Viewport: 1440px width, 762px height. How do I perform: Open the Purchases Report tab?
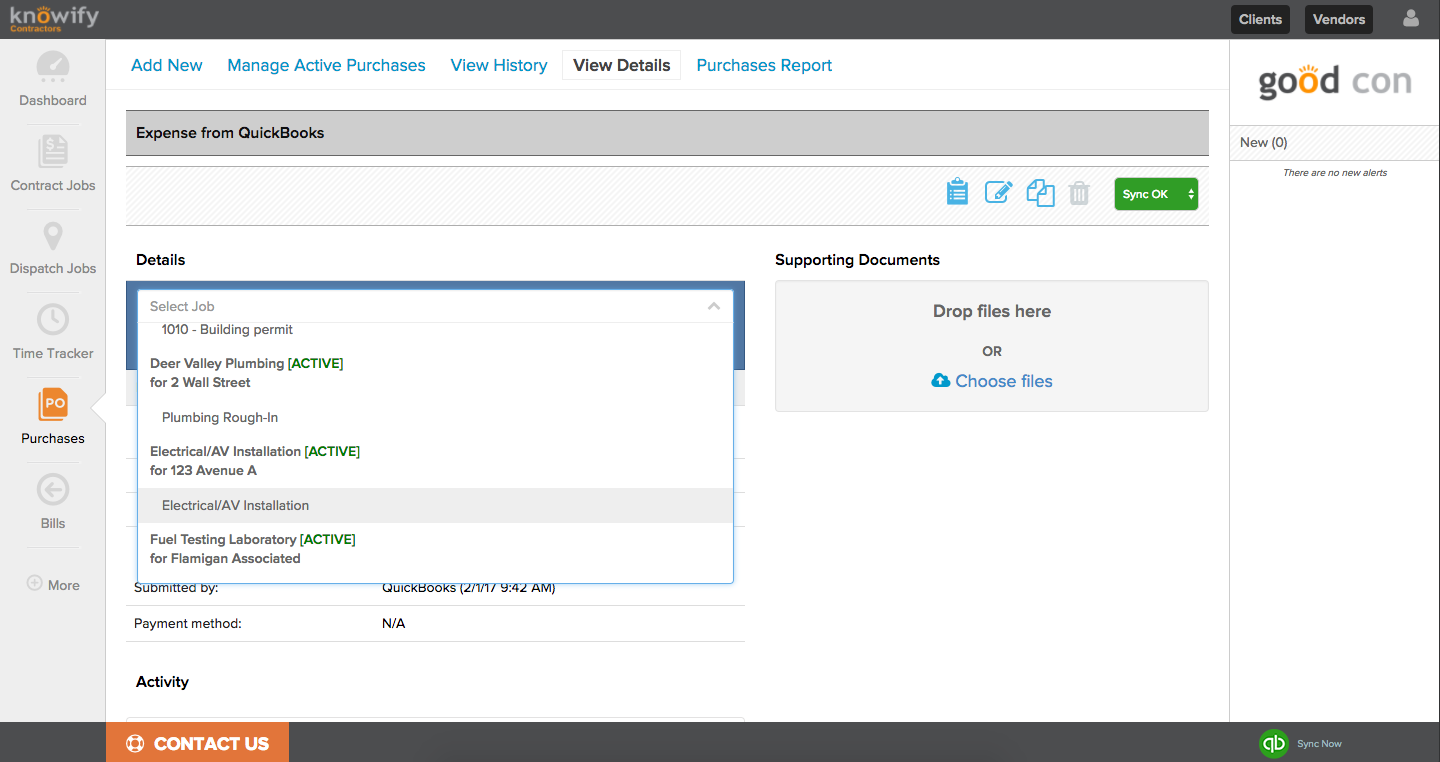[764, 65]
